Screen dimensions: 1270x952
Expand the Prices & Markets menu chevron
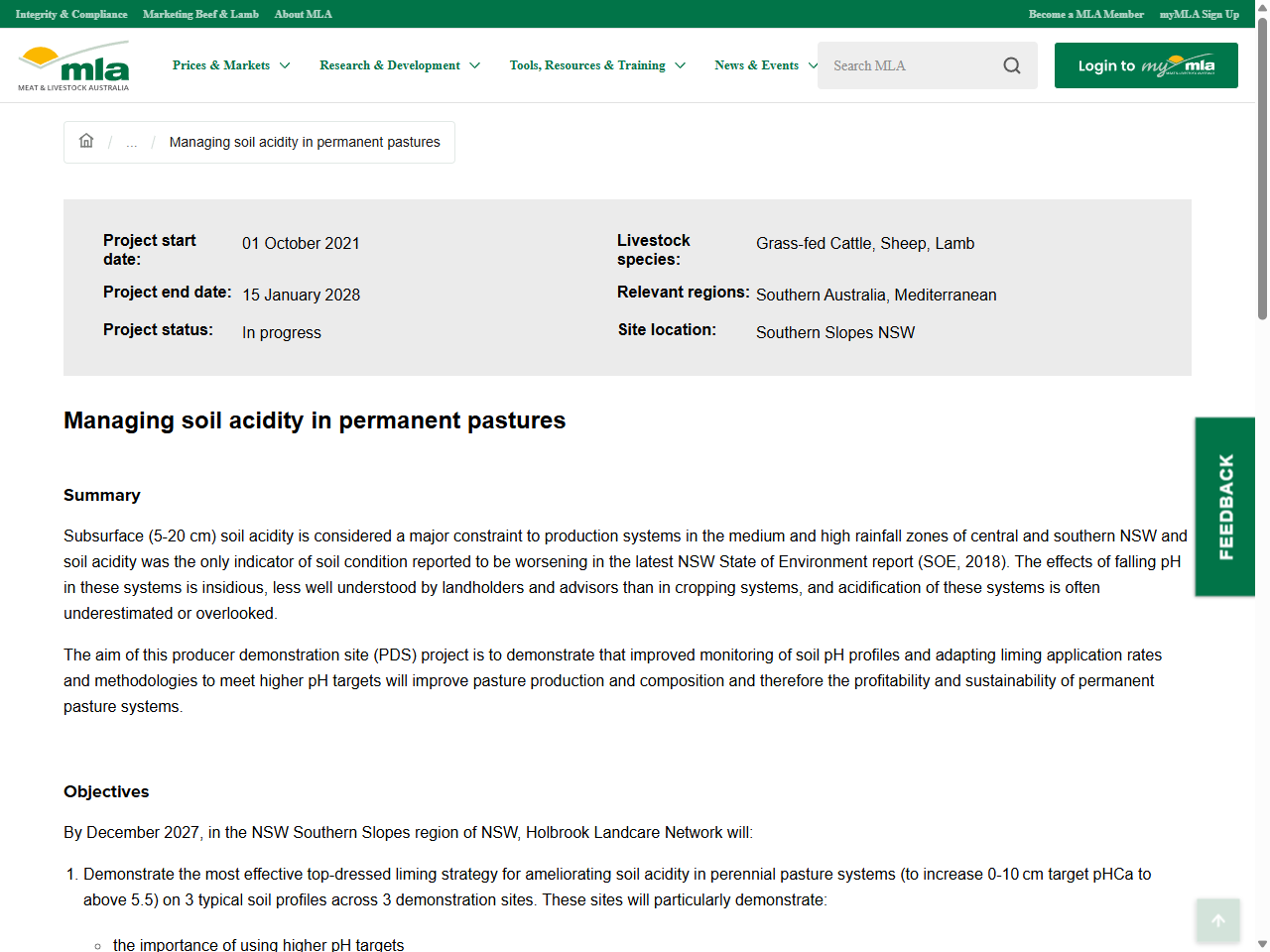pyautogui.click(x=285, y=65)
